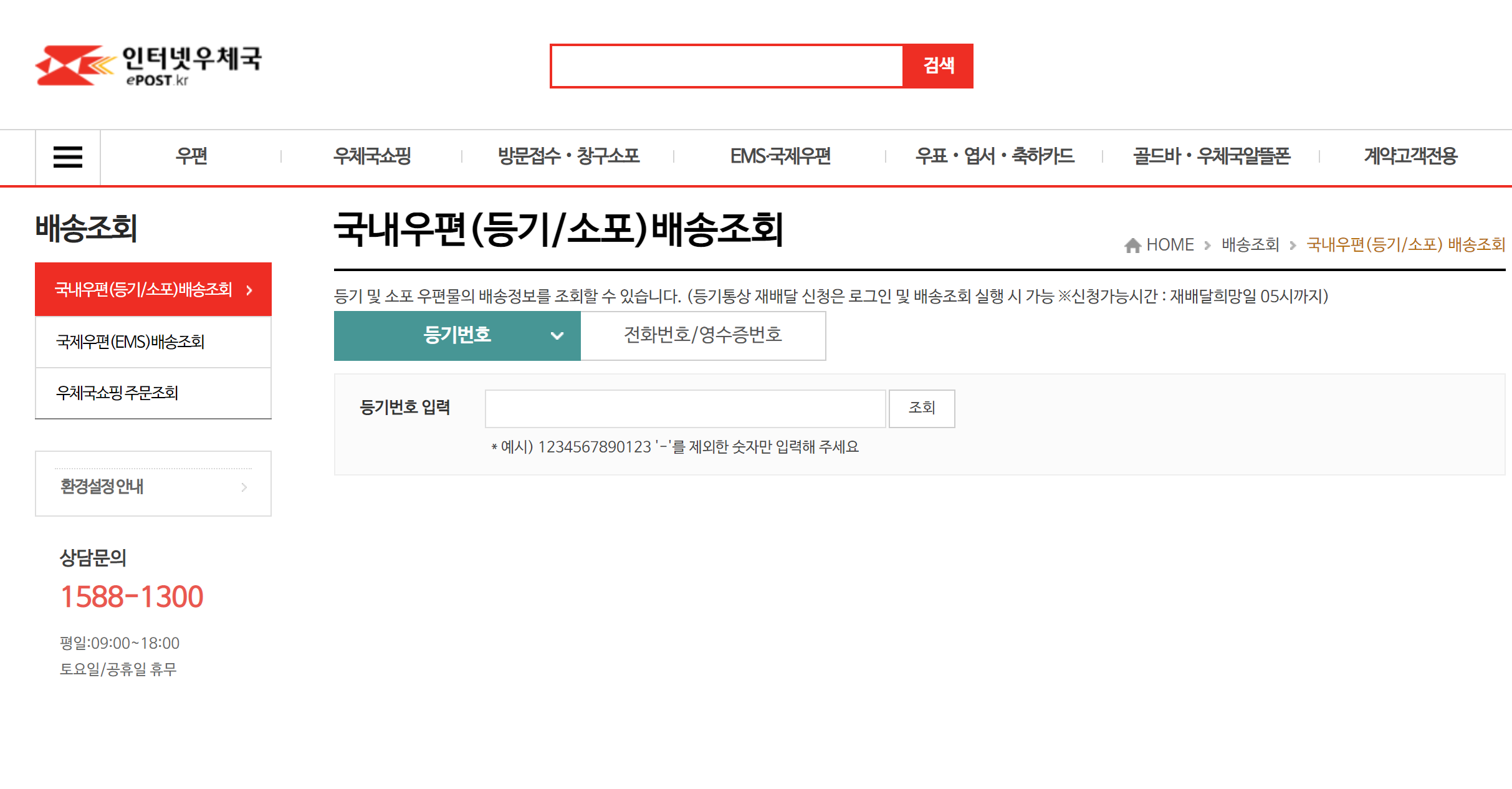Click the 검색 search button
Viewport: 1512px width, 789px height.
[938, 66]
